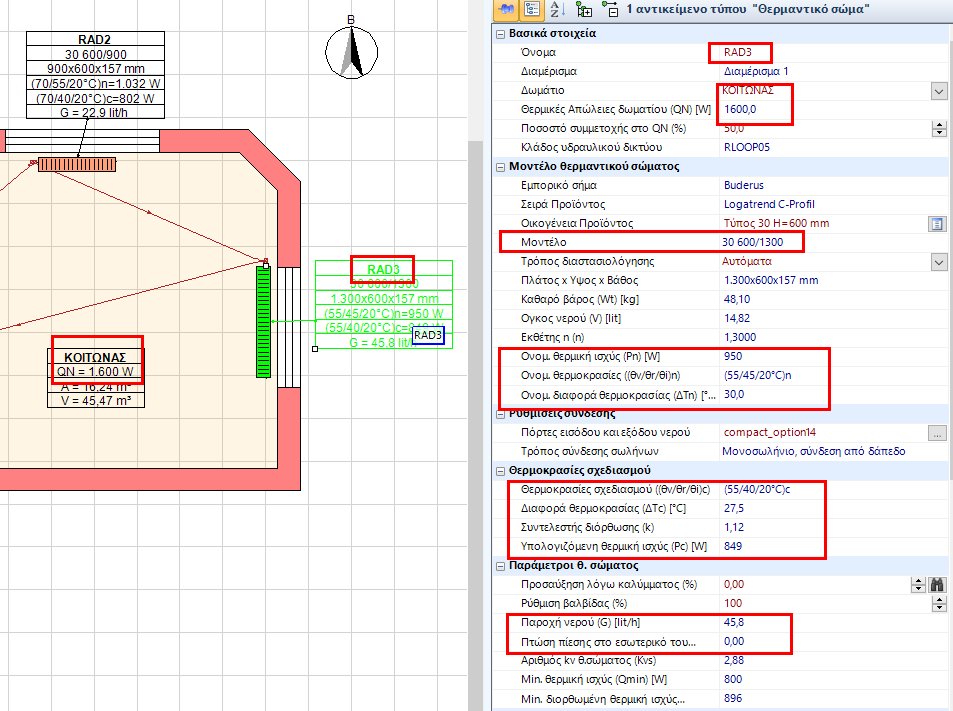The image size is (953, 711).
Task: Click the Αυτόματα sizing mode value
Action: [746, 261]
